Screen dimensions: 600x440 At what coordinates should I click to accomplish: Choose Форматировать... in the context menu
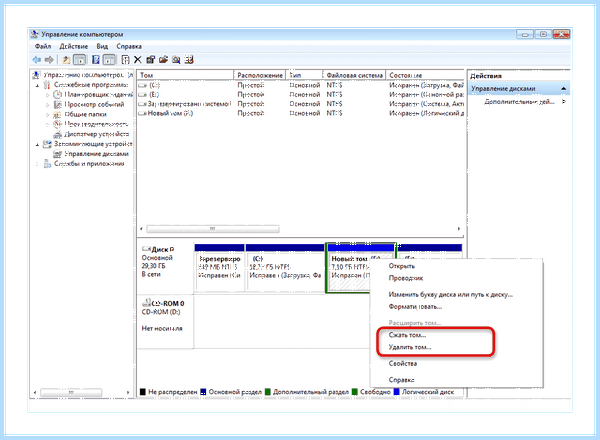tap(416, 307)
